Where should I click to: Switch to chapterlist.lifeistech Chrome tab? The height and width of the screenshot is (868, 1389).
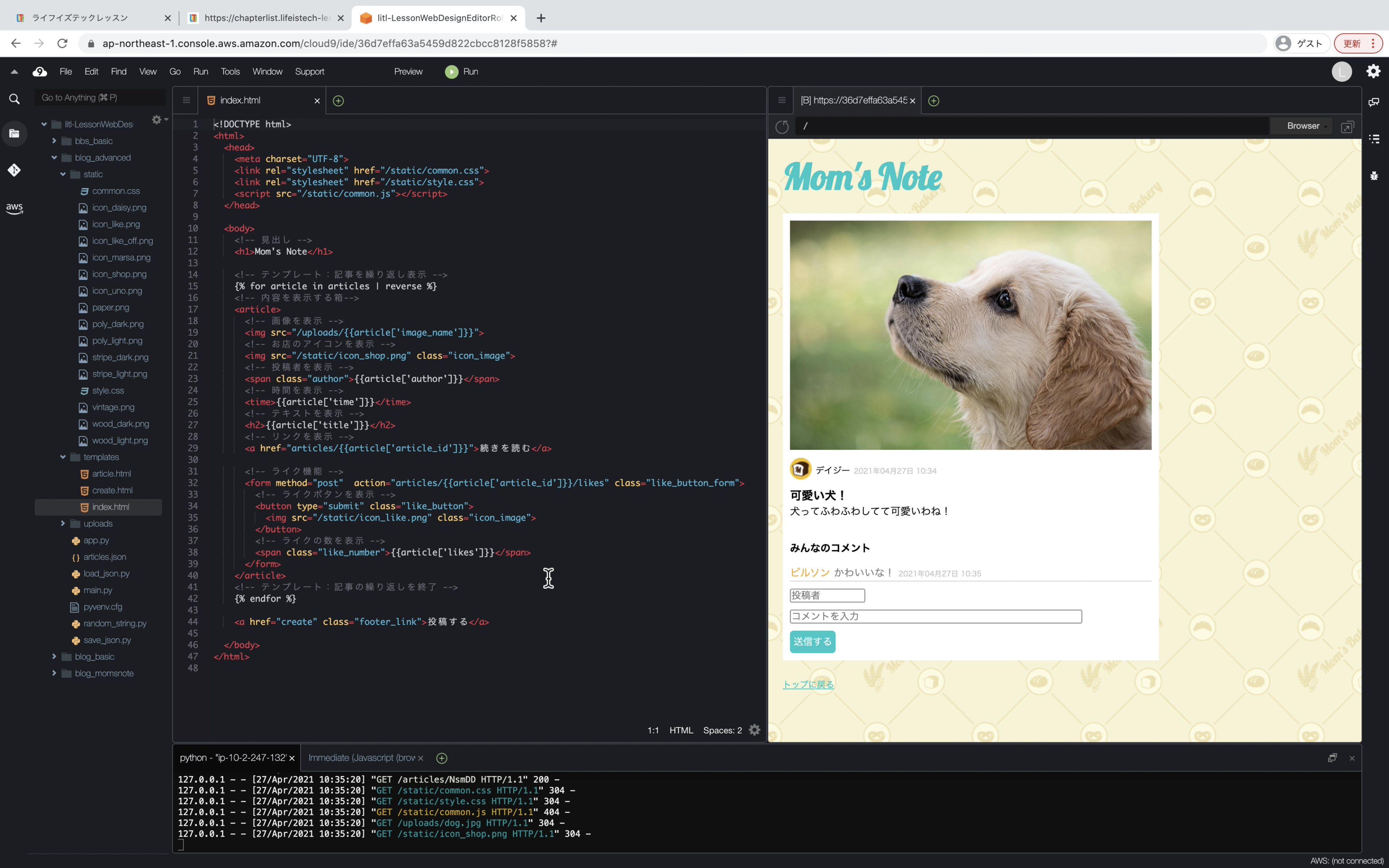pyautogui.click(x=266, y=18)
